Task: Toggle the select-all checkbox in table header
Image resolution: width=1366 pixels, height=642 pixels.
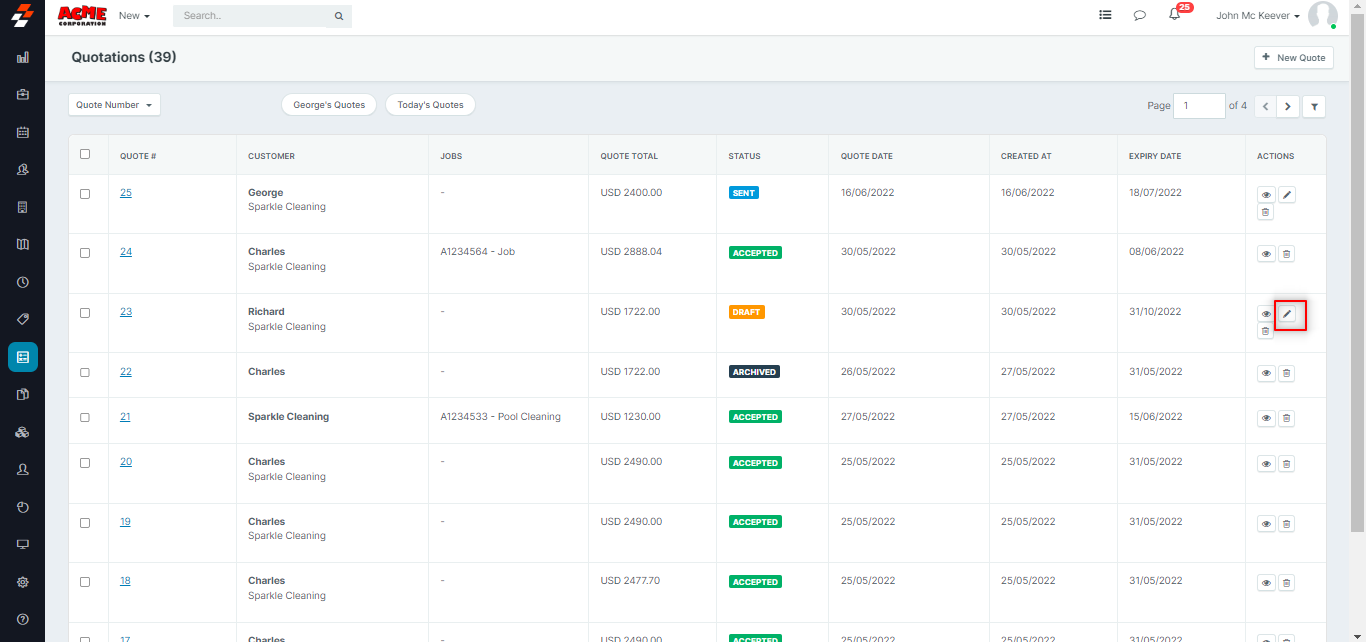Action: tap(85, 154)
